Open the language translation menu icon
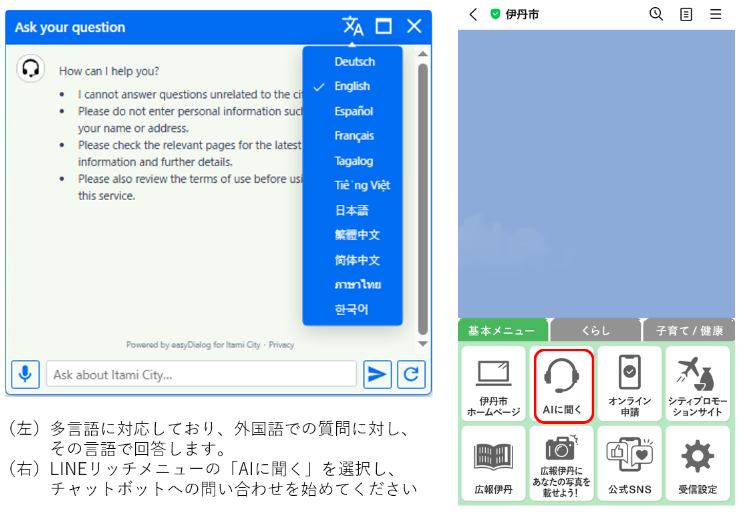The image size is (744, 516). point(353,26)
